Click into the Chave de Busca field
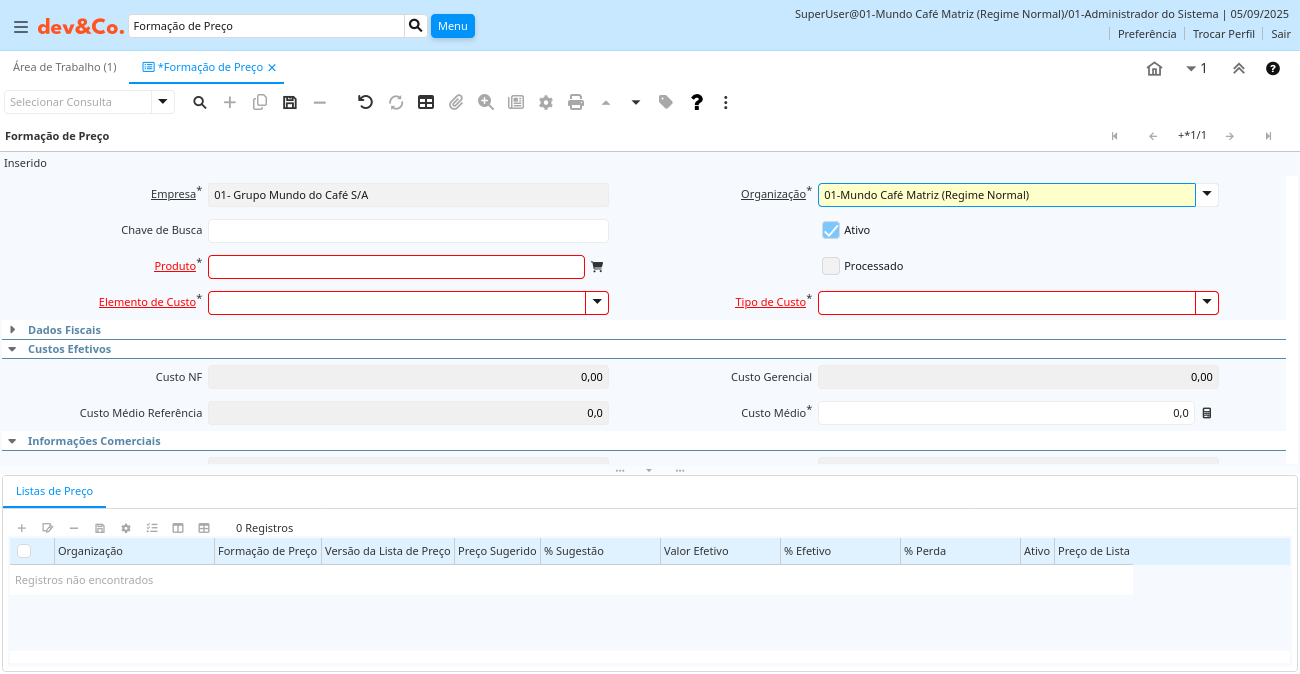 tap(408, 231)
